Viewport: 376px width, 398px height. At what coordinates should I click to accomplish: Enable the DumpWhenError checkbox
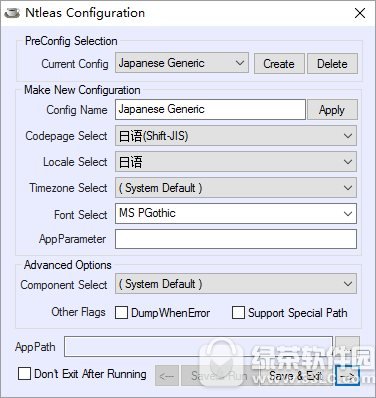click(121, 313)
